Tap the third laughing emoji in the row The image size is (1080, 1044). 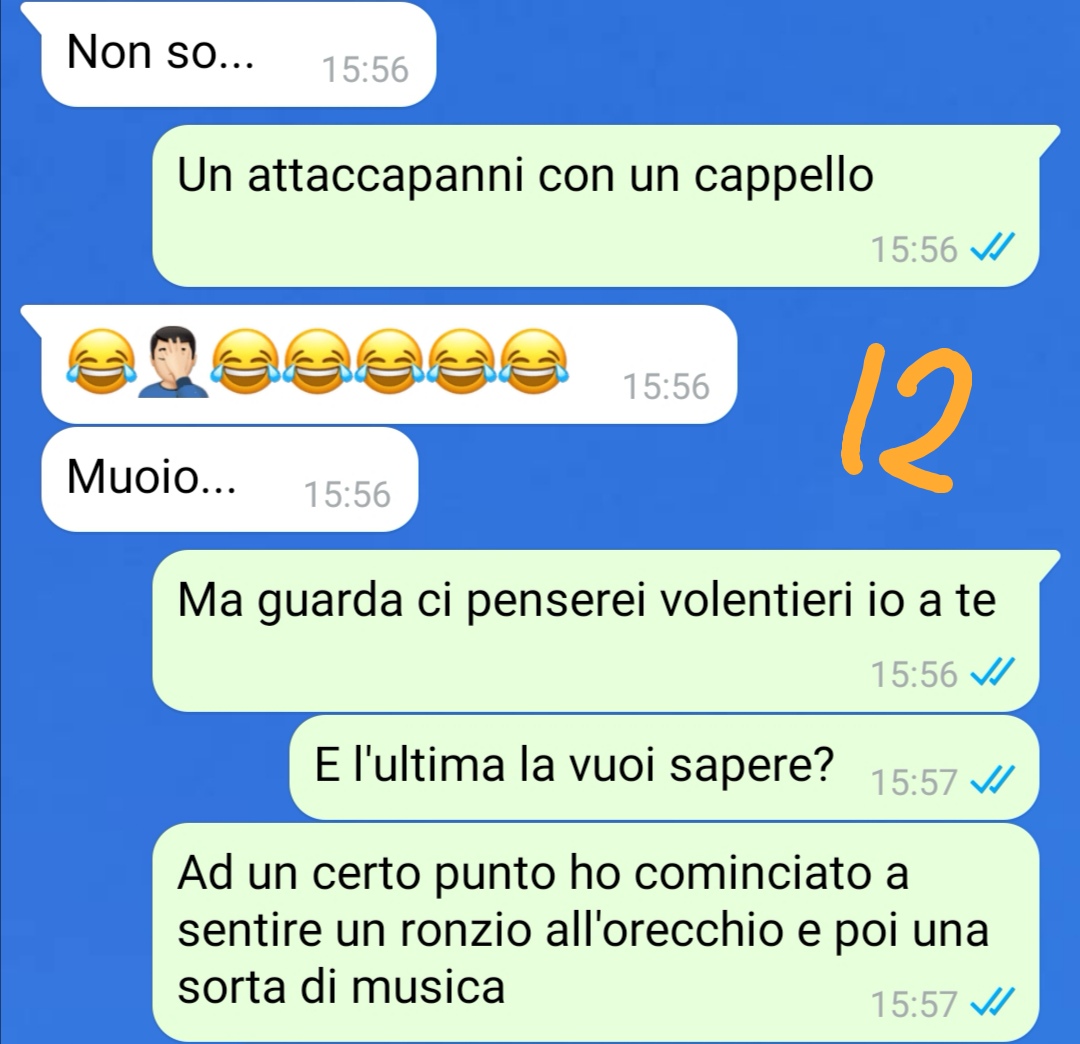318,362
